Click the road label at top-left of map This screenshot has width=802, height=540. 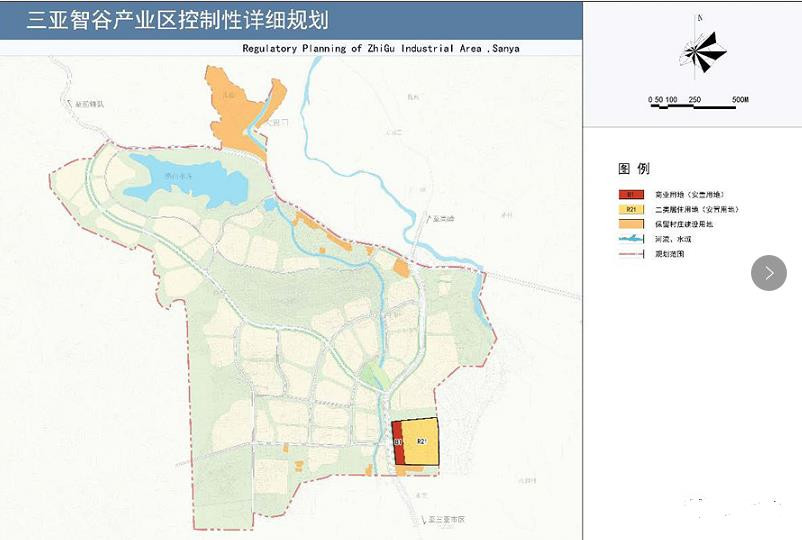click(90, 103)
